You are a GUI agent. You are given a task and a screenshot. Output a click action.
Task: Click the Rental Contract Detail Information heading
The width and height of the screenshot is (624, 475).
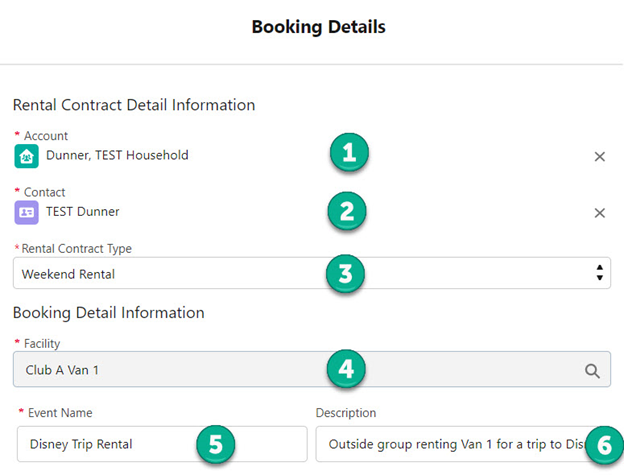pyautogui.click(x=134, y=105)
